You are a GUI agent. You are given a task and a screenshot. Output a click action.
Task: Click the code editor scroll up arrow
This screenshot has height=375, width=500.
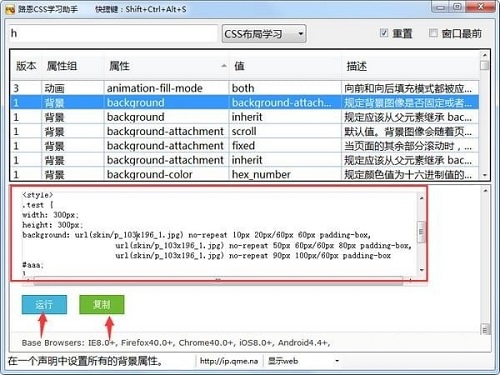(421, 198)
